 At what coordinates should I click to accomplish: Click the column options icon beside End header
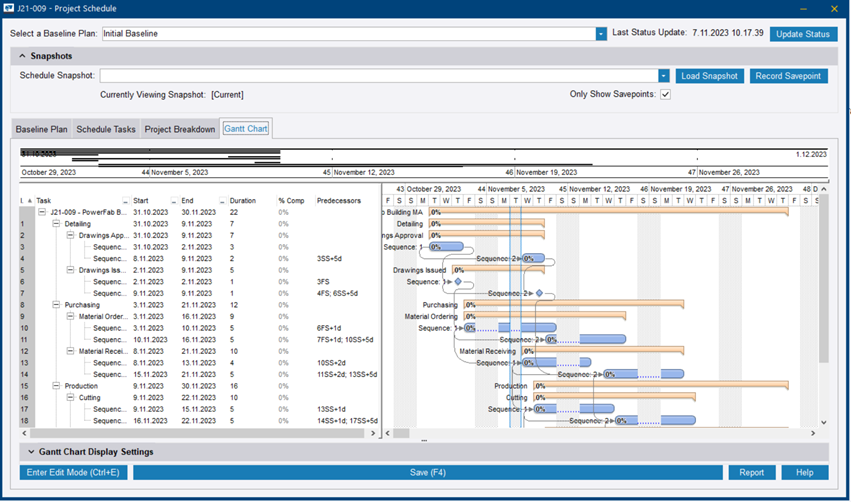[x=222, y=201]
